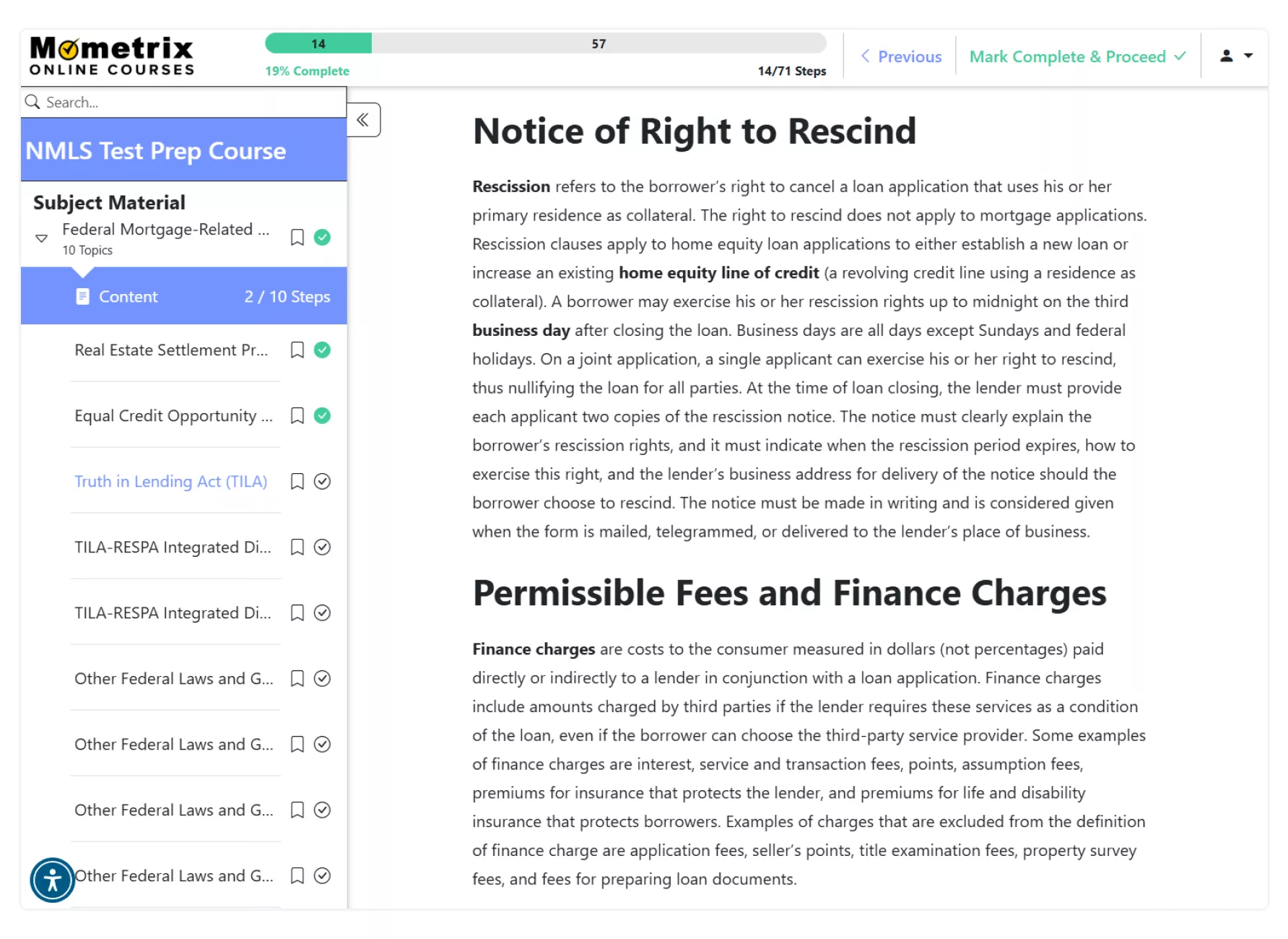1288x939 pixels.
Task: Select the Equal Credit Opportunity topic
Action: (173, 416)
